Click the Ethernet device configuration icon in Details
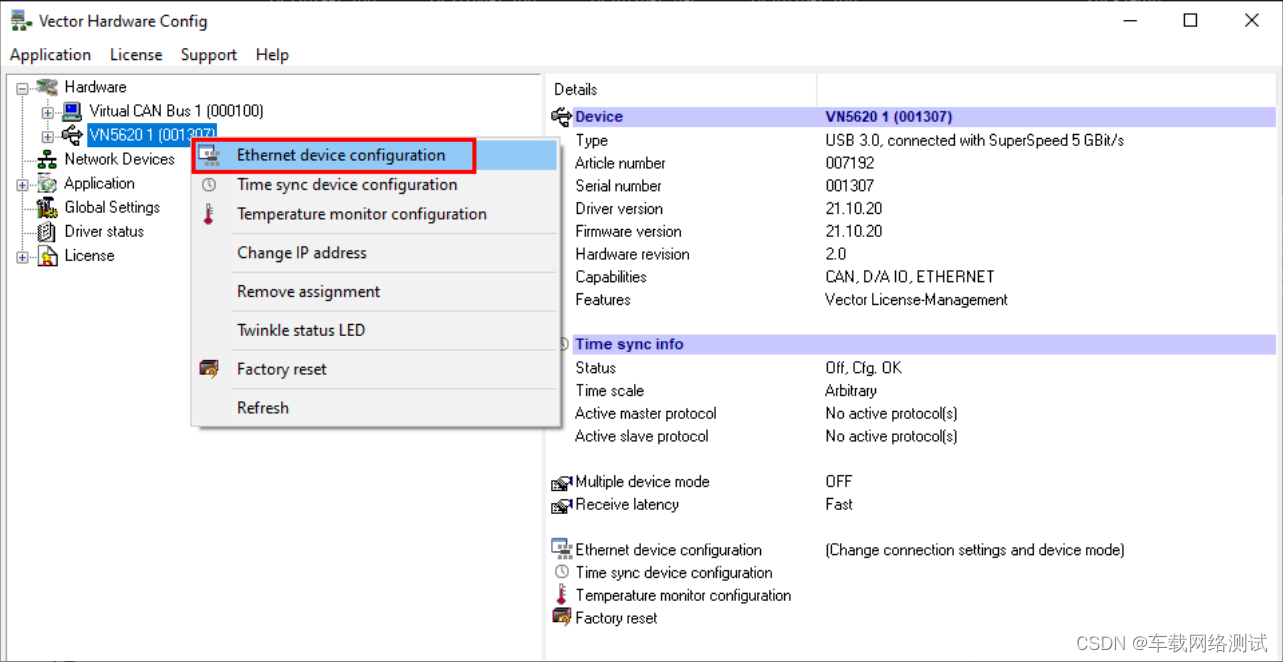Viewport: 1283px width, 662px height. point(562,549)
